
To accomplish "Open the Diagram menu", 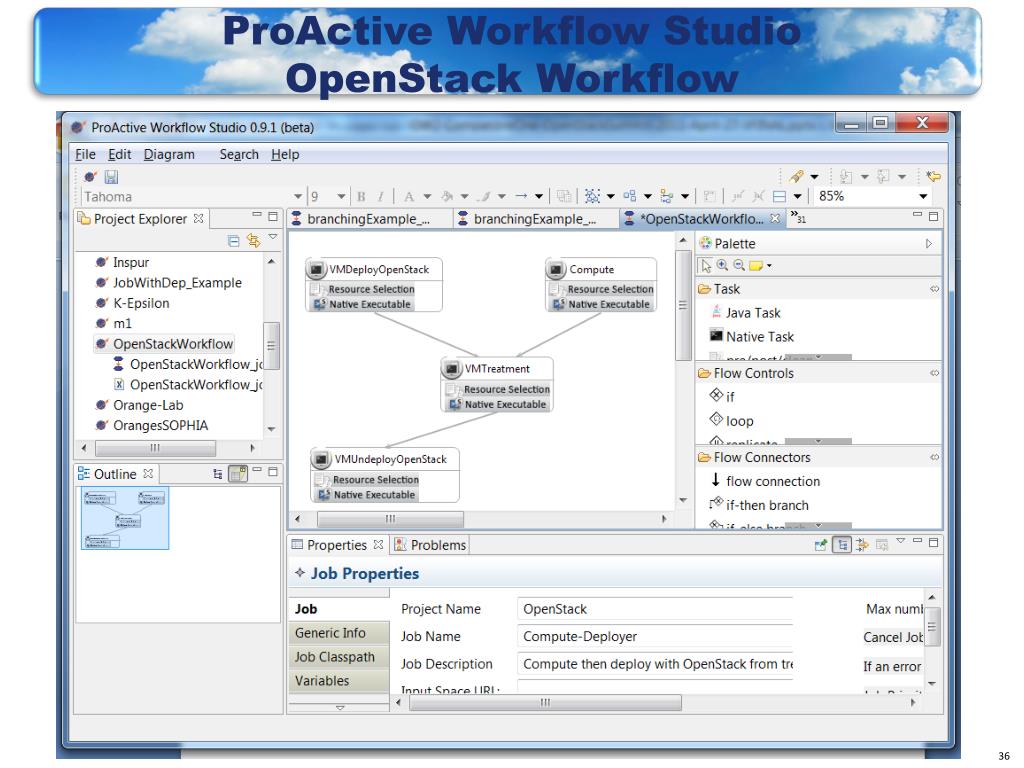I will [169, 155].
